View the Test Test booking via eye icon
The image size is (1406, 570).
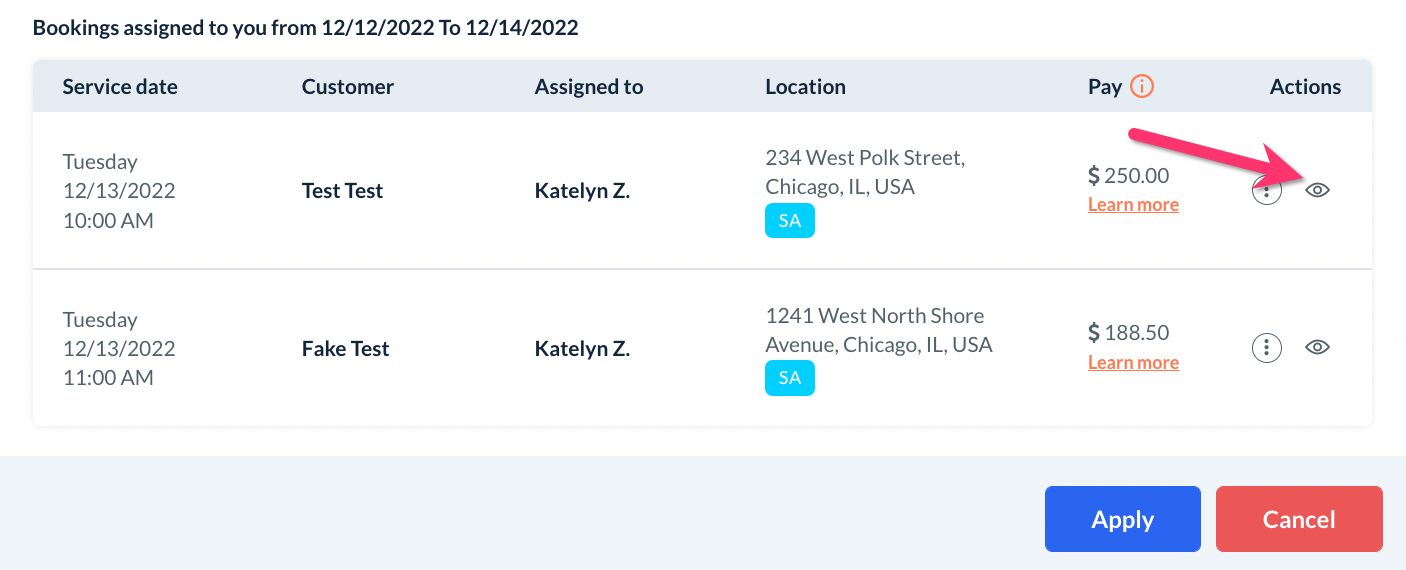point(1317,190)
